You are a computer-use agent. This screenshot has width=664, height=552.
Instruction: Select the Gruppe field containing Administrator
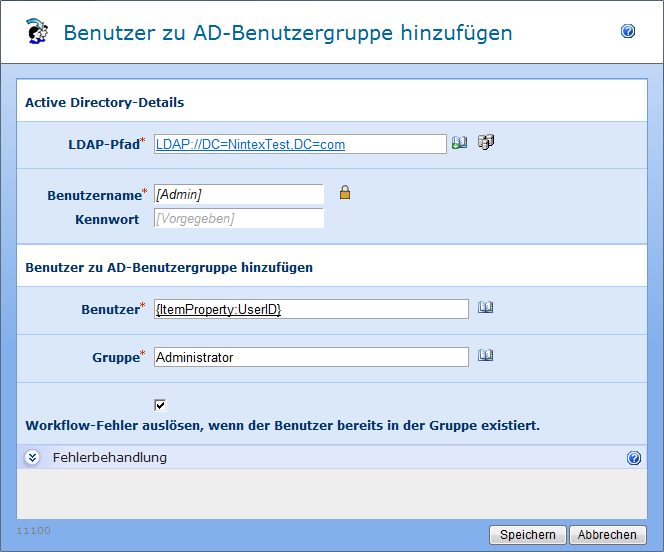[x=311, y=357]
